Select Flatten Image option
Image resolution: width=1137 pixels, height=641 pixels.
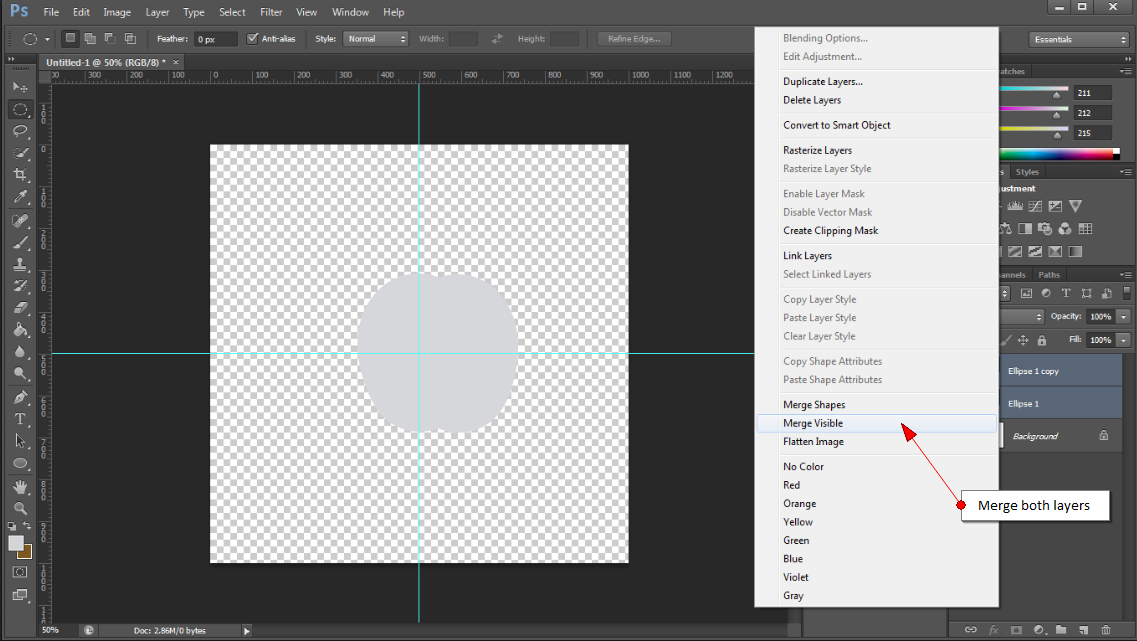click(813, 441)
